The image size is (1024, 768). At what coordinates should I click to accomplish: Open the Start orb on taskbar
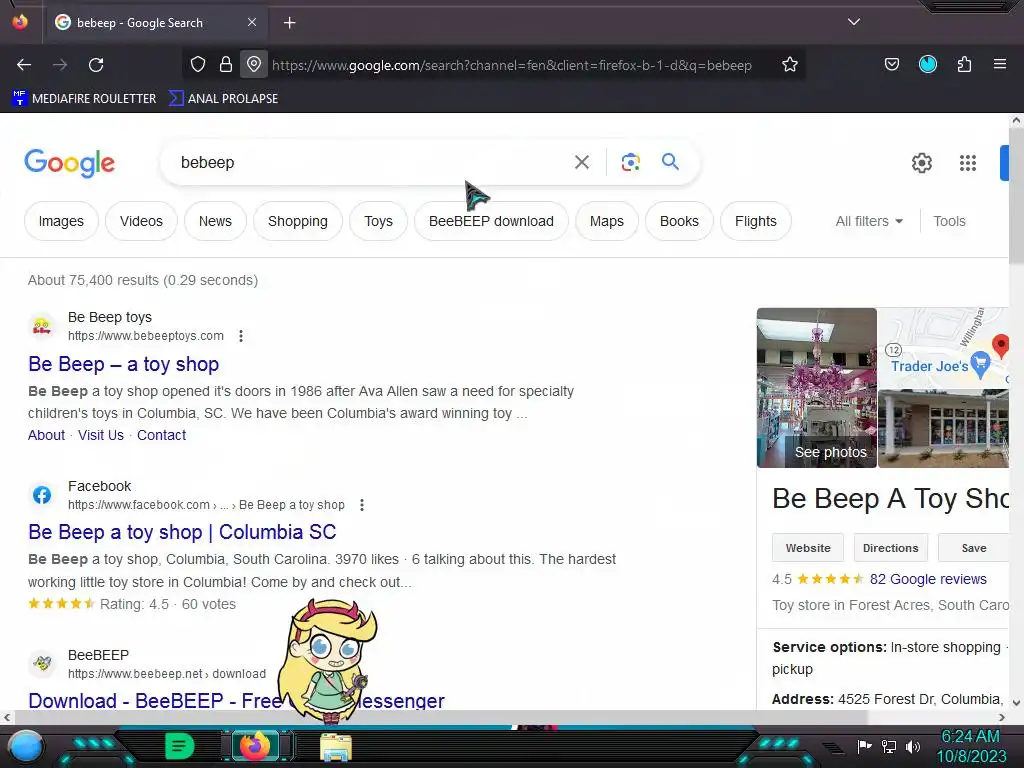27,747
